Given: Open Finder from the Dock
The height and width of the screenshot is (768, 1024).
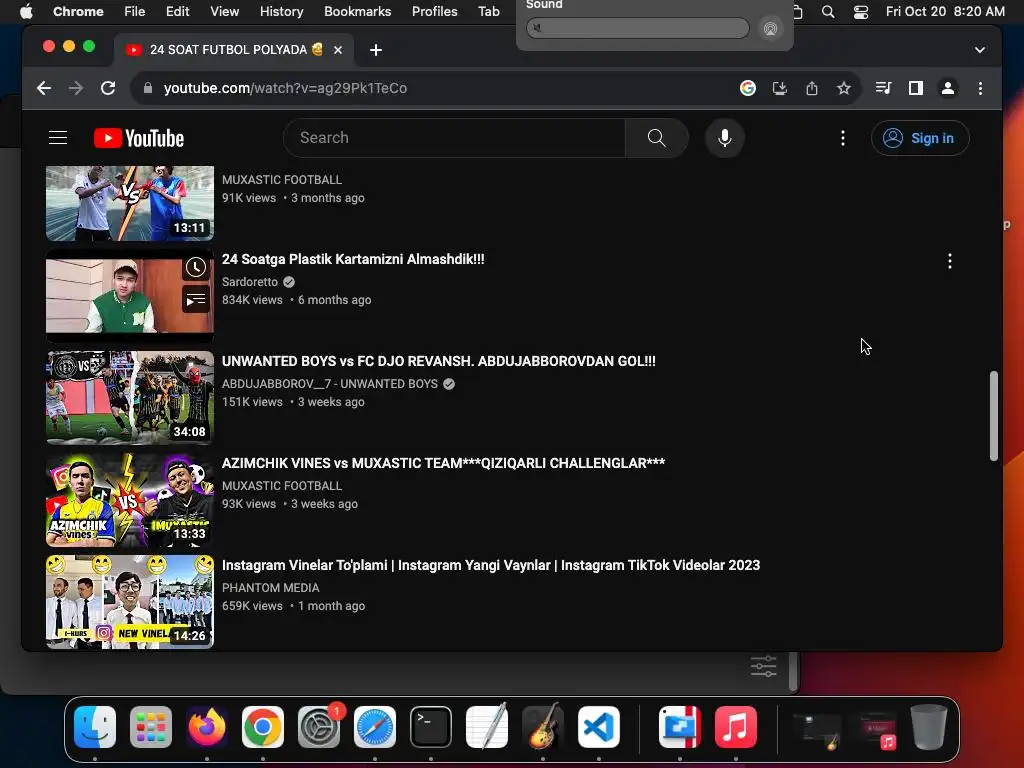Looking at the screenshot, I should 95,726.
